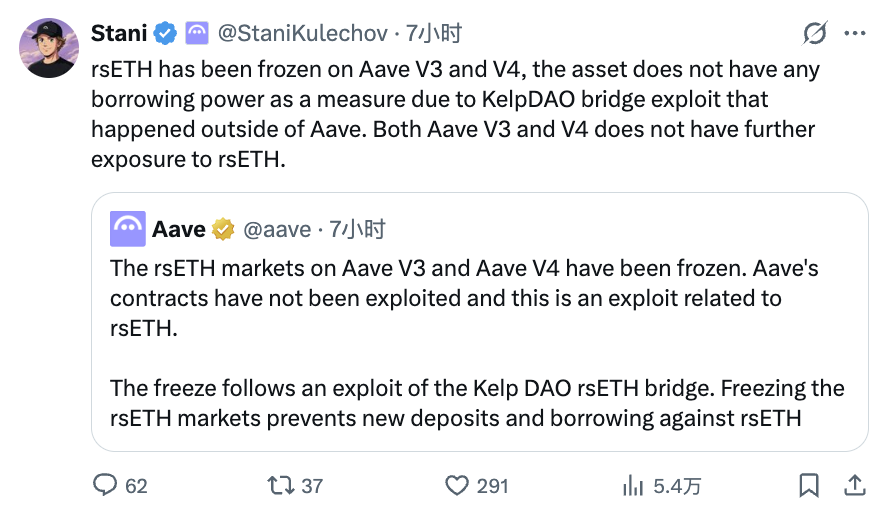Open the @aave handle in quoted tweet
The image size is (886, 512).
tap(278, 229)
